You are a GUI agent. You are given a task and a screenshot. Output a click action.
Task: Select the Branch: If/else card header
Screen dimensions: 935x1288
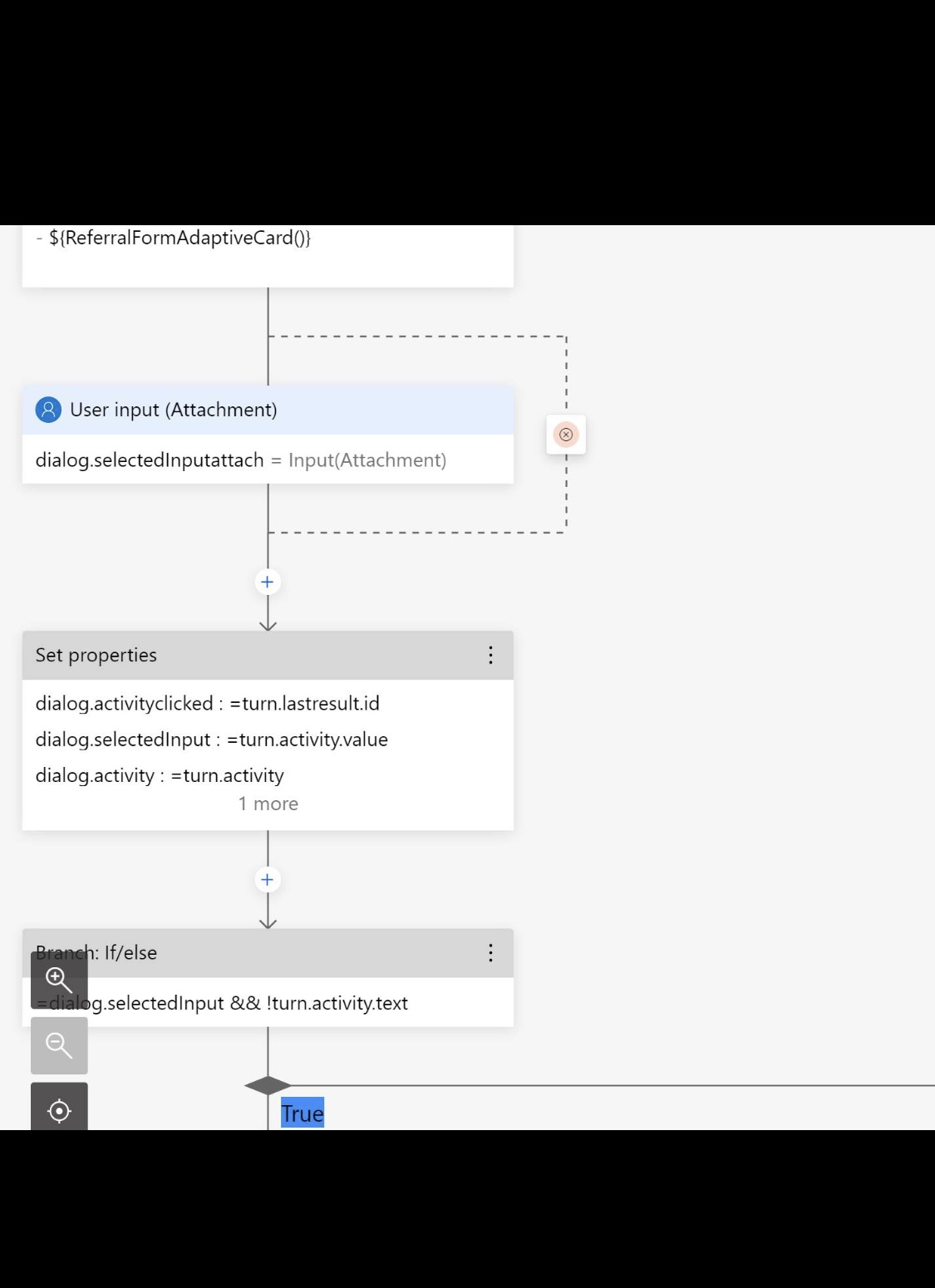(268, 953)
